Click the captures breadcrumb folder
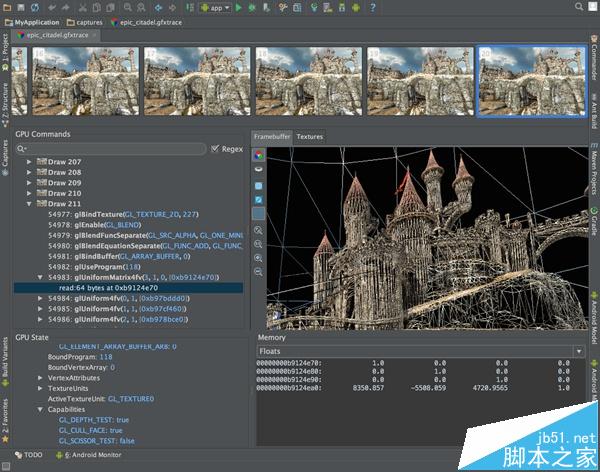Screen dimensions: 600x472 point(85,23)
